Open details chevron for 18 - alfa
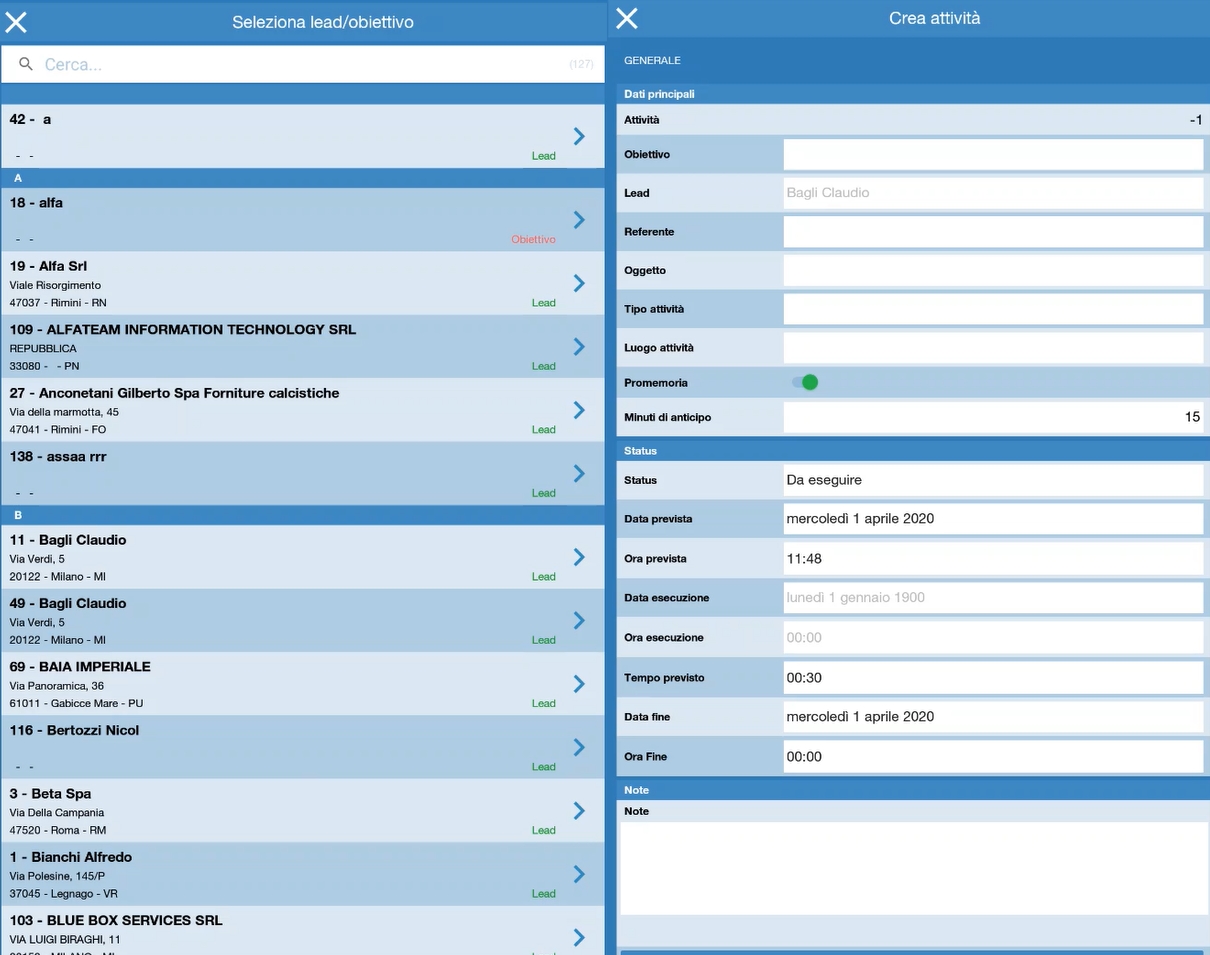This screenshot has width=1210, height=955. click(579, 219)
